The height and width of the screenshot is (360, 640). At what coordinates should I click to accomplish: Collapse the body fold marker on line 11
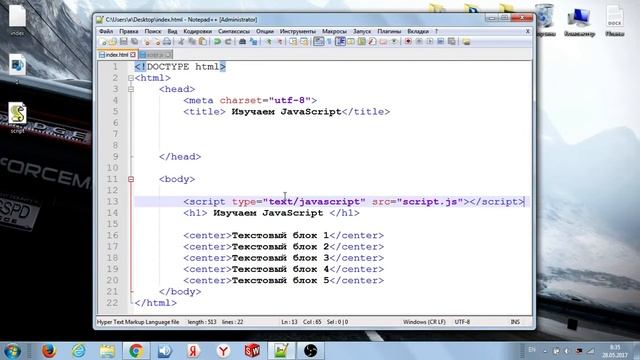(131, 179)
